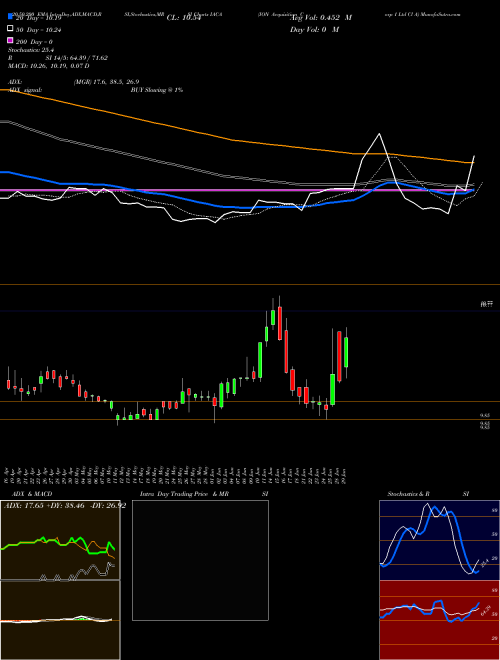Click the magenta 200 Day legend swatch

click(x=10, y=40)
